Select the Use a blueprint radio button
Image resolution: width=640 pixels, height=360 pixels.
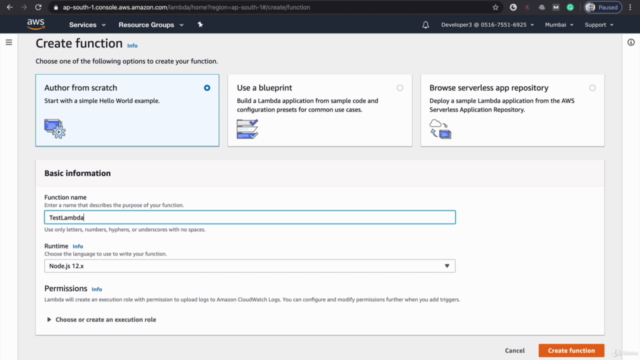tap(400, 88)
